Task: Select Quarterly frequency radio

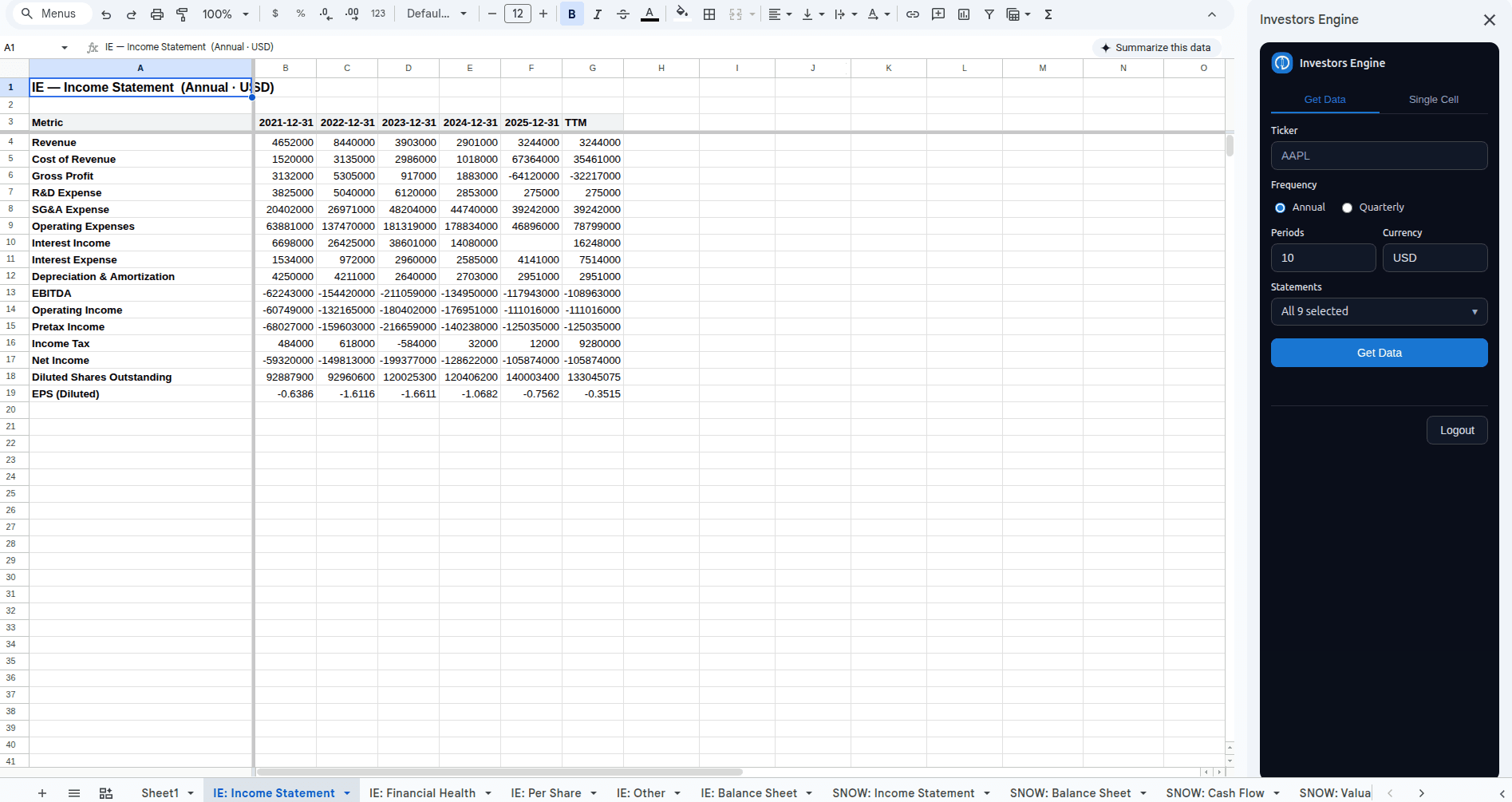Action: pos(1347,207)
